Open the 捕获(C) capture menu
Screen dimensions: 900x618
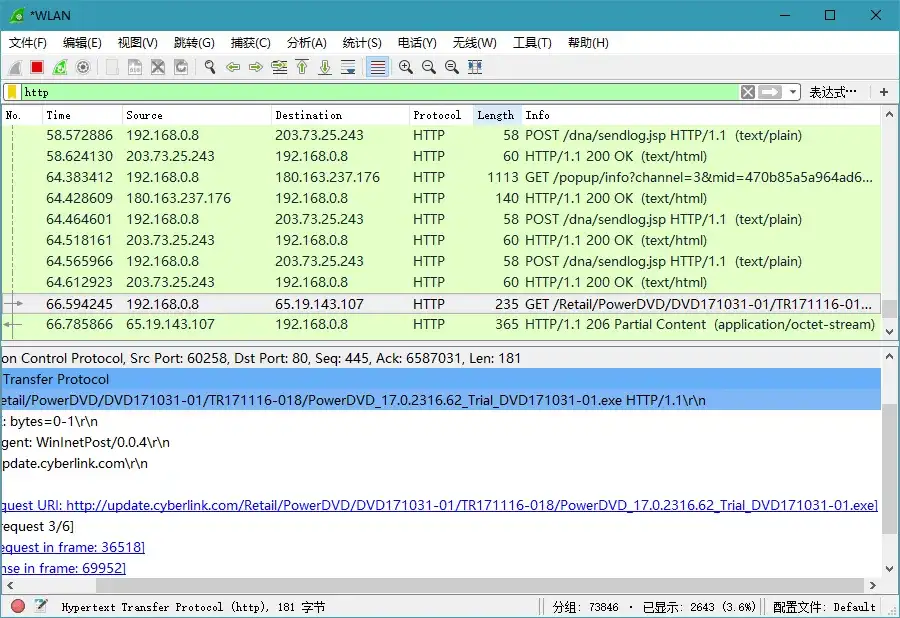[x=250, y=42]
